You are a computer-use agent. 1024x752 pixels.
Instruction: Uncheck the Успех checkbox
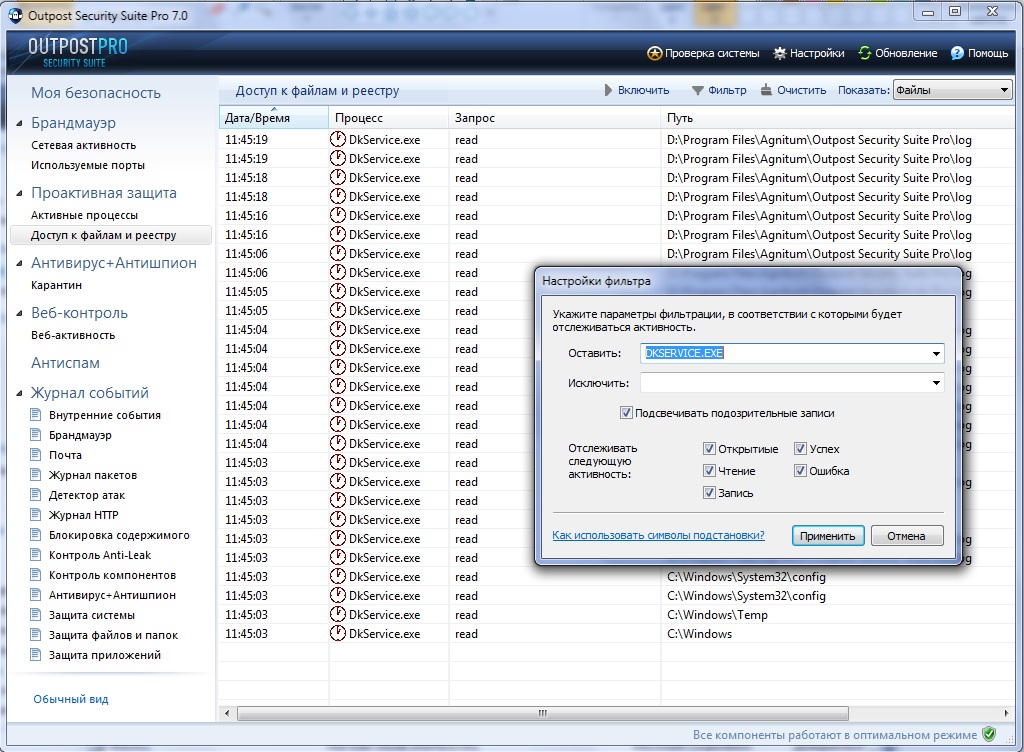tap(800, 448)
